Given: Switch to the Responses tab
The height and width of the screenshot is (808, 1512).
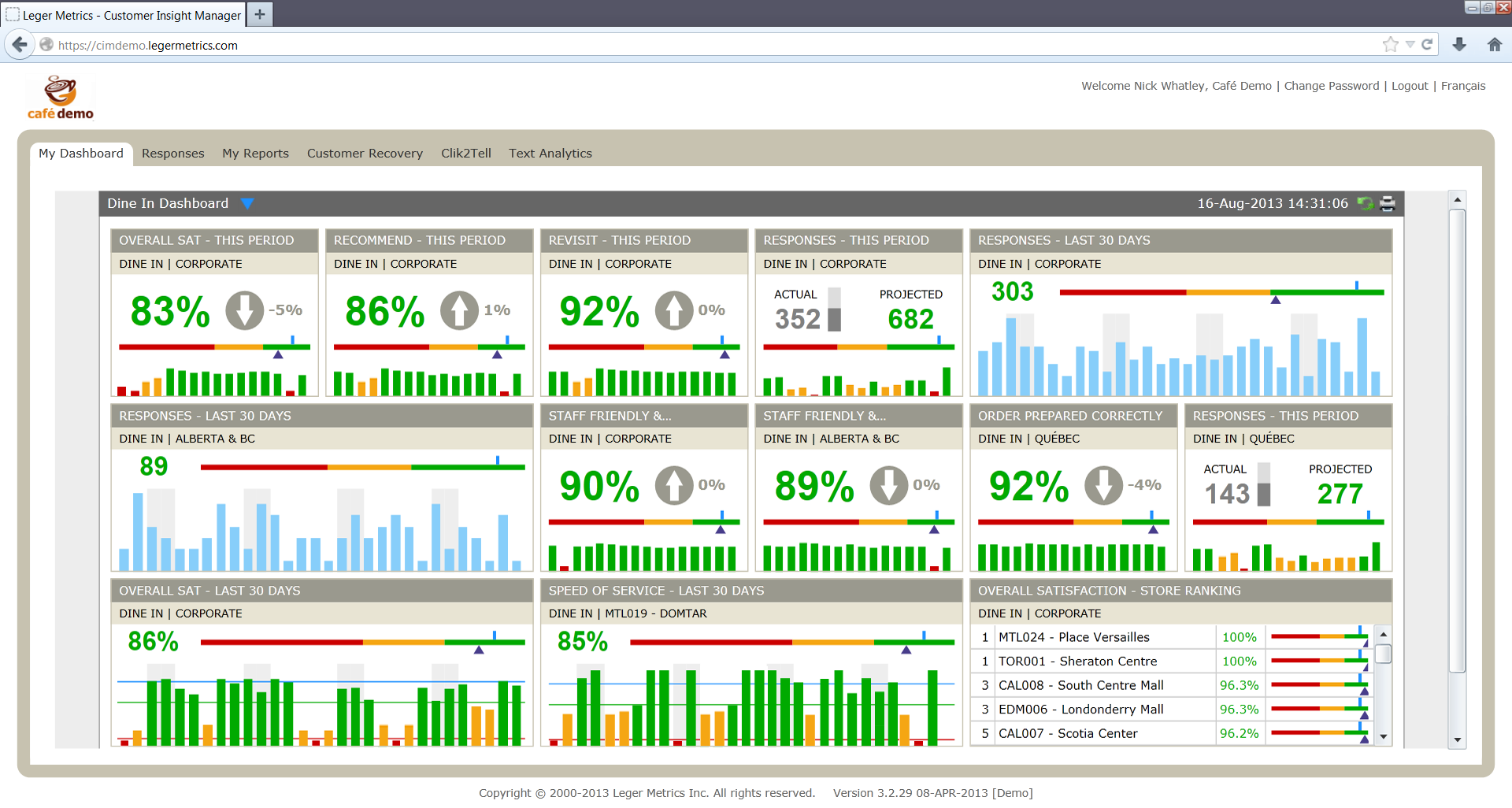Looking at the screenshot, I should pos(172,154).
